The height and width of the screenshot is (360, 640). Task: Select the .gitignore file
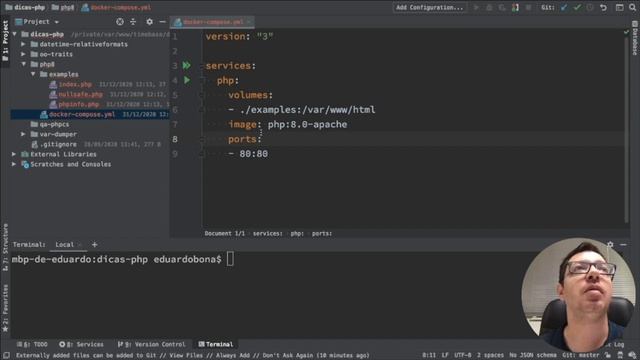pyautogui.click(x=58, y=144)
